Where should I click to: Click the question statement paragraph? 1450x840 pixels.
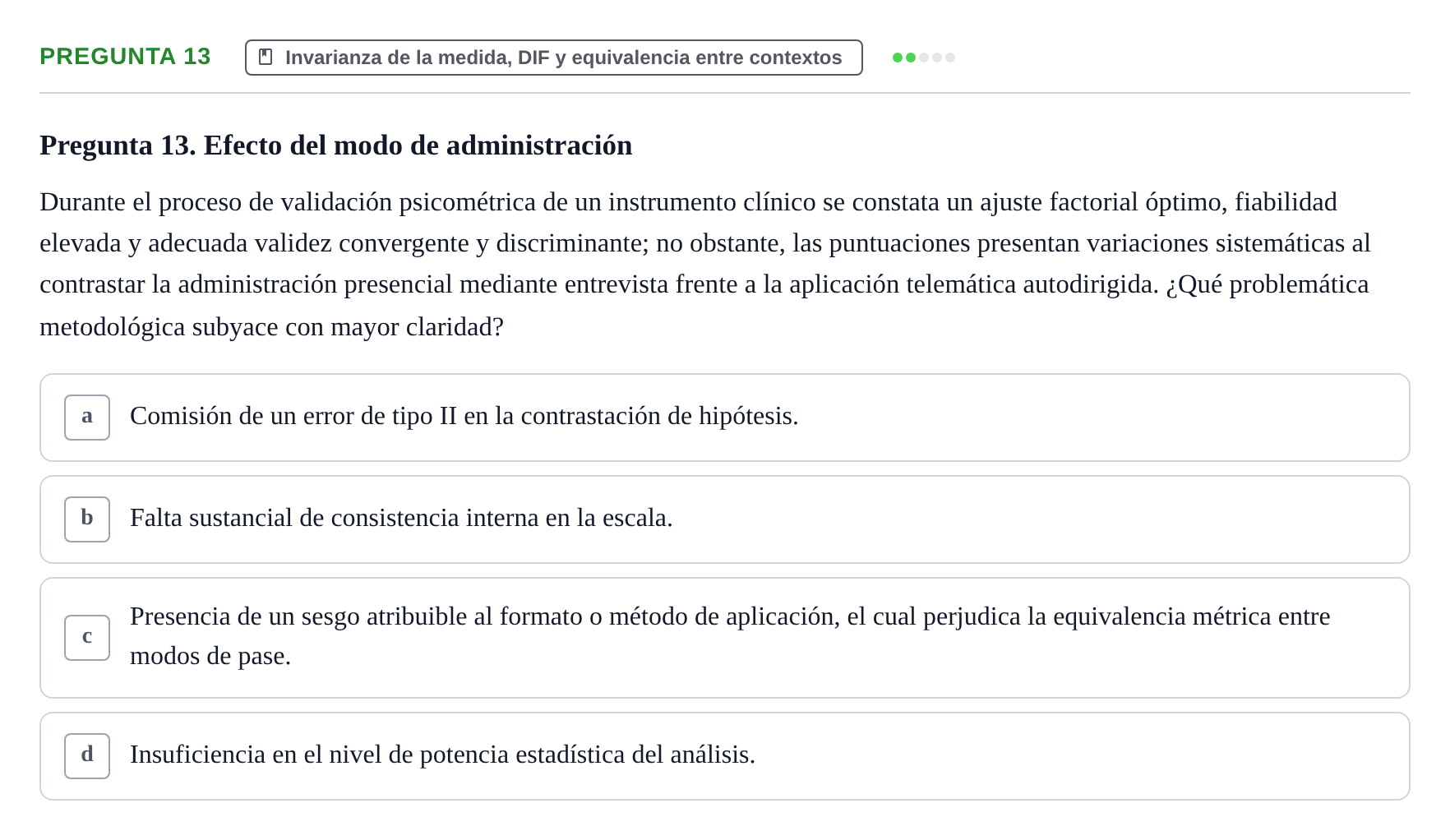705,264
